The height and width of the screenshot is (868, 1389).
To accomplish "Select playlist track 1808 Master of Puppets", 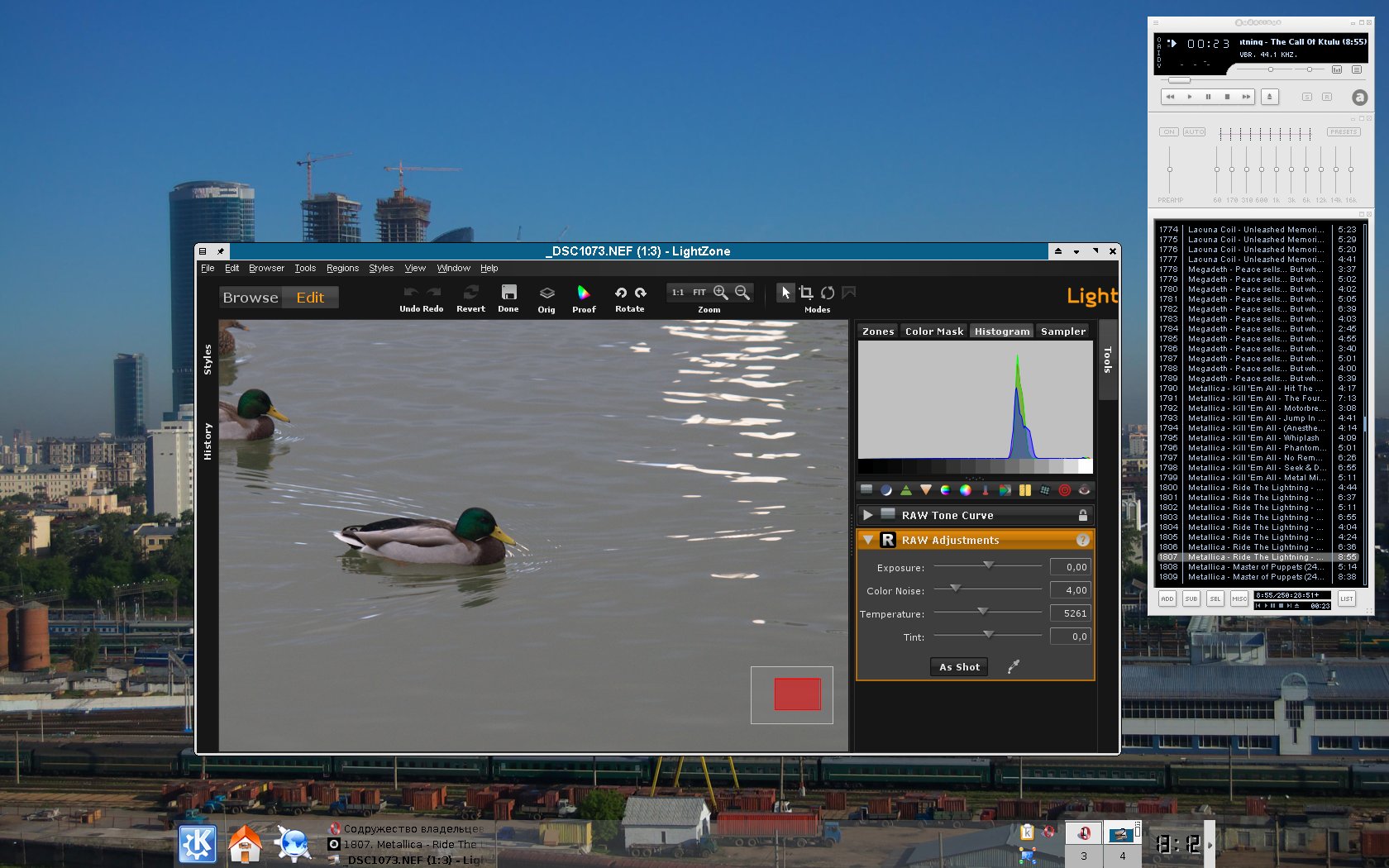I will (1257, 567).
